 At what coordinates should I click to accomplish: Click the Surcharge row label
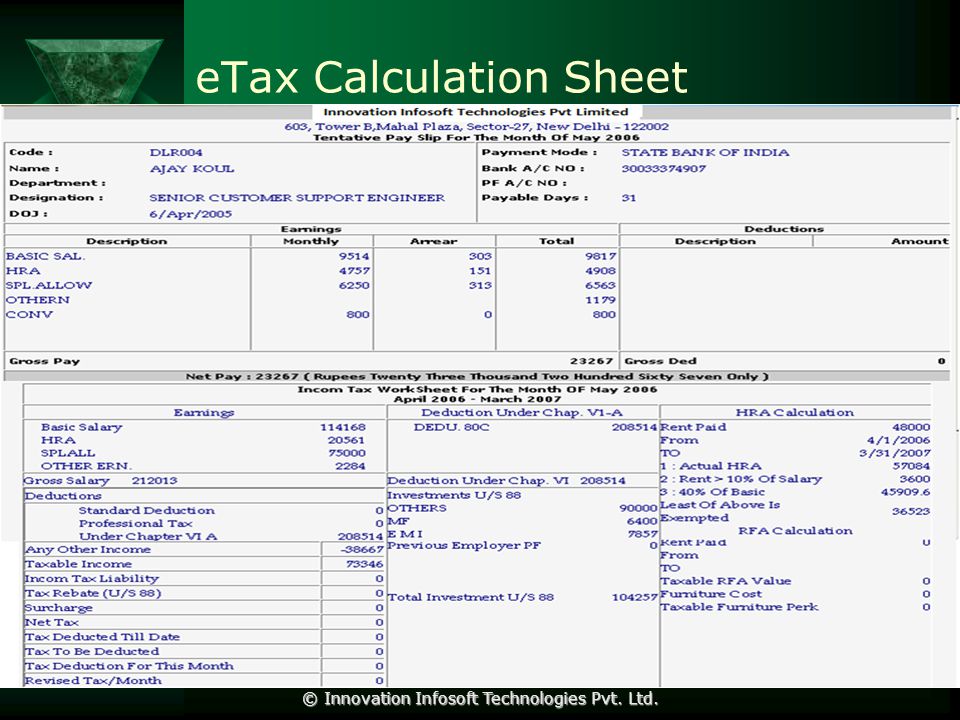(58, 608)
